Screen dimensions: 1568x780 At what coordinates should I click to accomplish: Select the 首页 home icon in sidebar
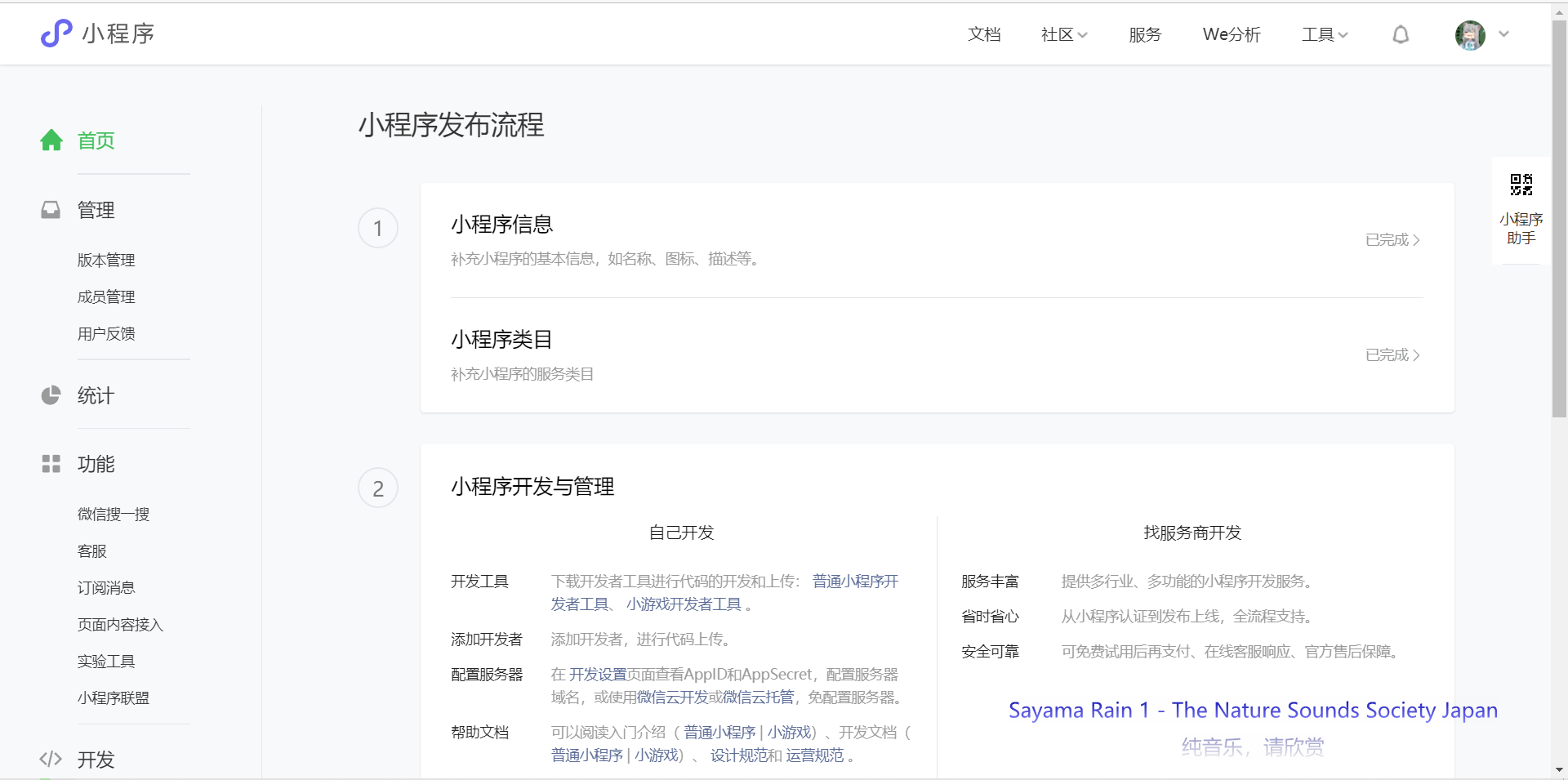pos(51,140)
